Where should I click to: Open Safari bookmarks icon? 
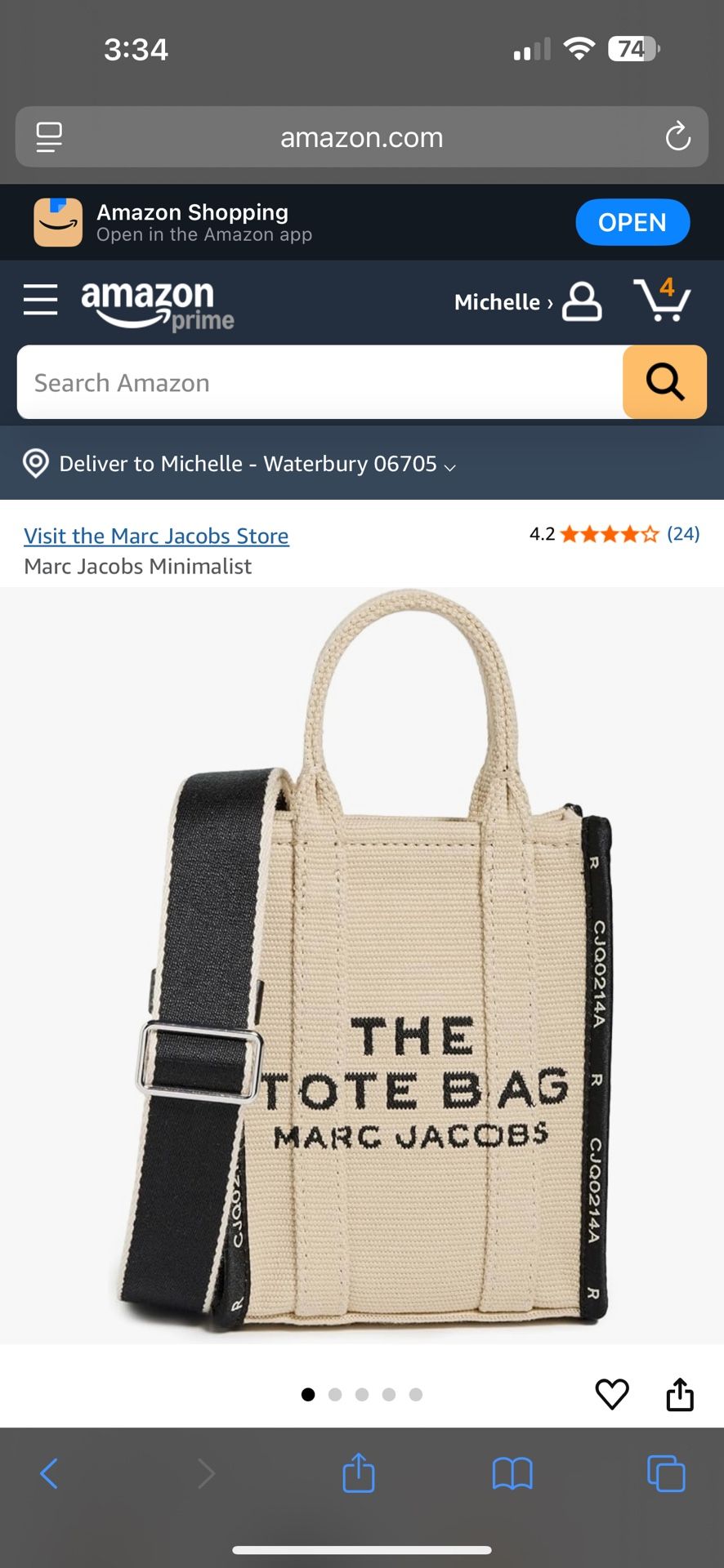pos(512,1474)
